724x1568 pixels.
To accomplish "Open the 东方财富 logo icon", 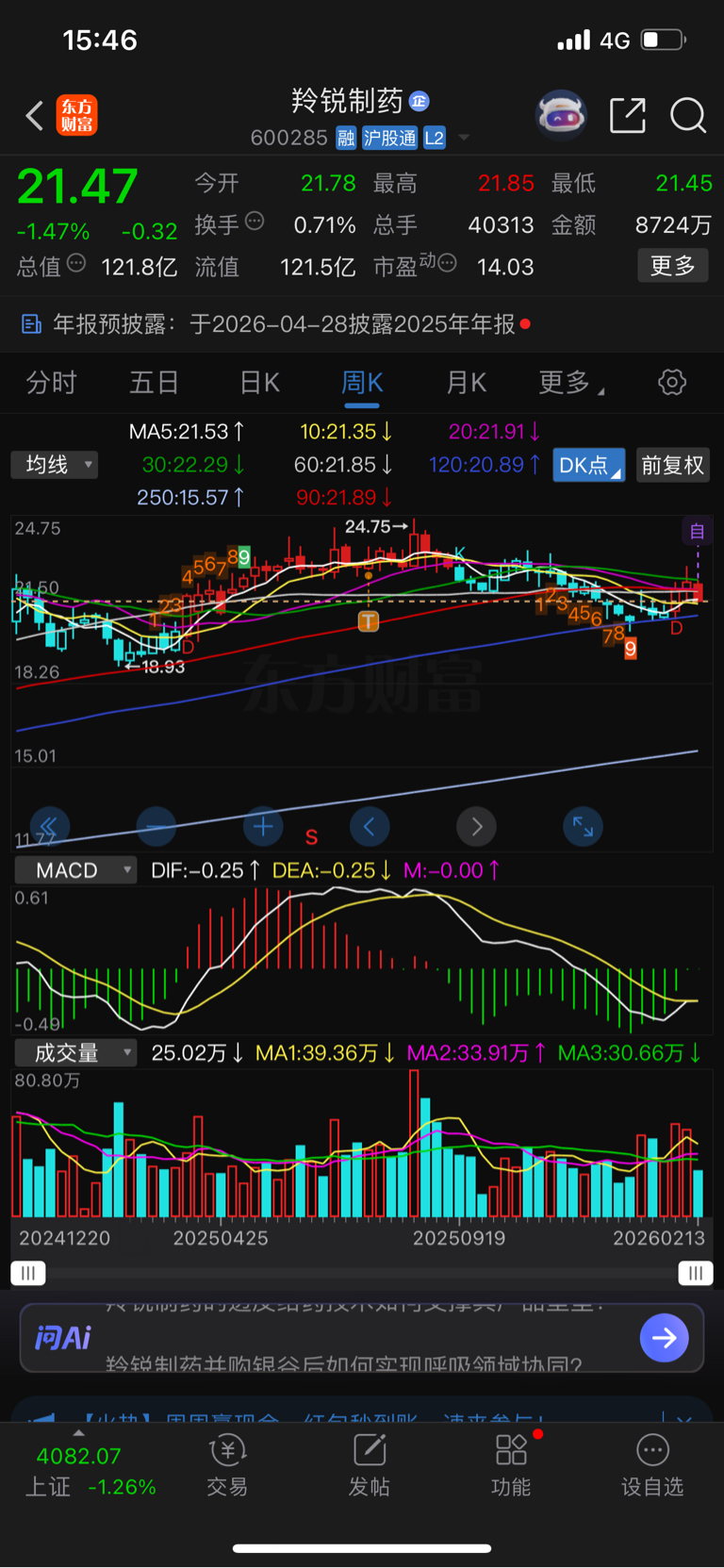I will 76,116.
